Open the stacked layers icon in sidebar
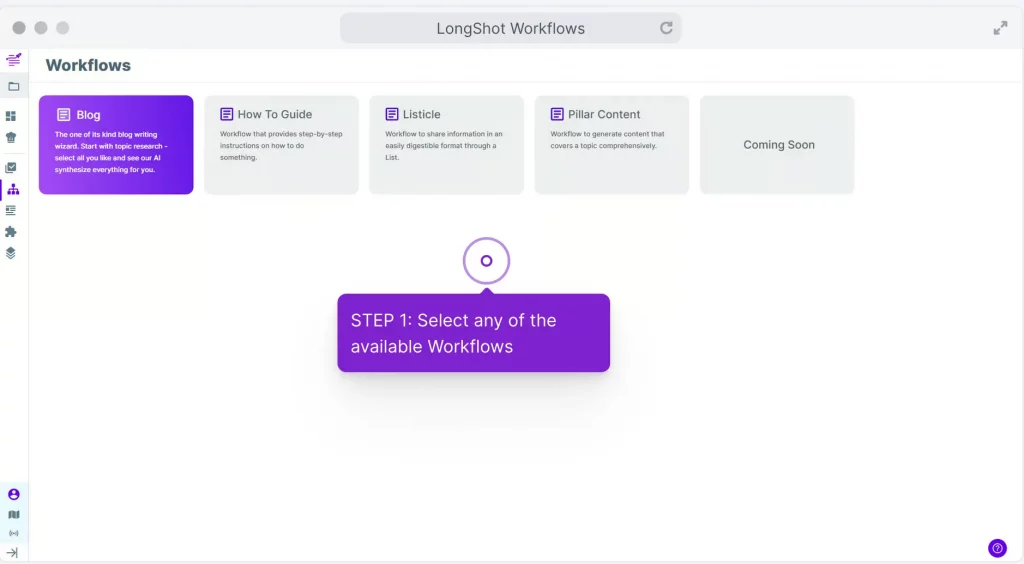 pos(12,253)
